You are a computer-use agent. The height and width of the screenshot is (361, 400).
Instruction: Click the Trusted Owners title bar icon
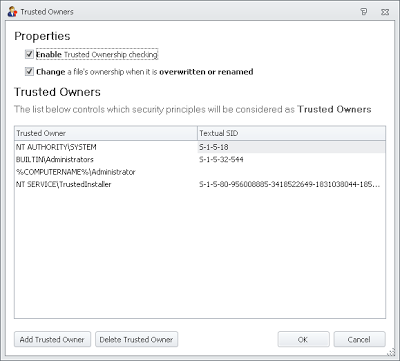click(12, 12)
